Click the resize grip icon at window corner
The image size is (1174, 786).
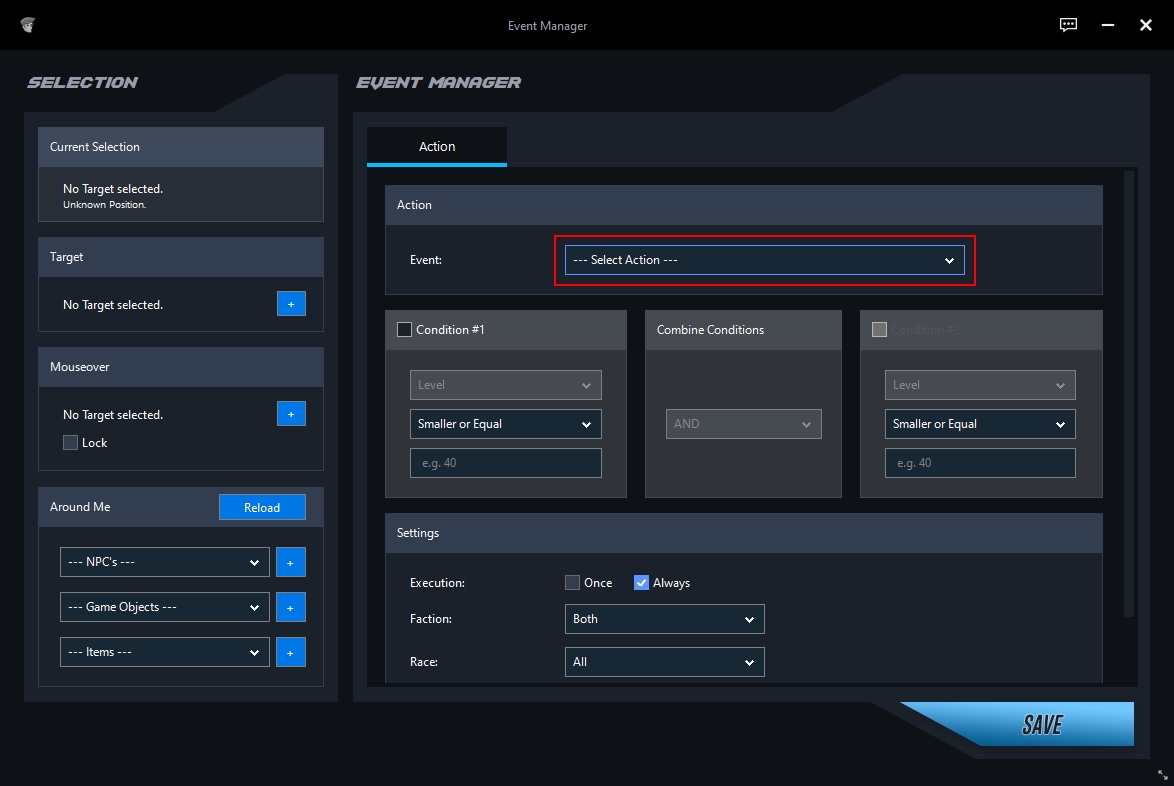tap(1162, 775)
